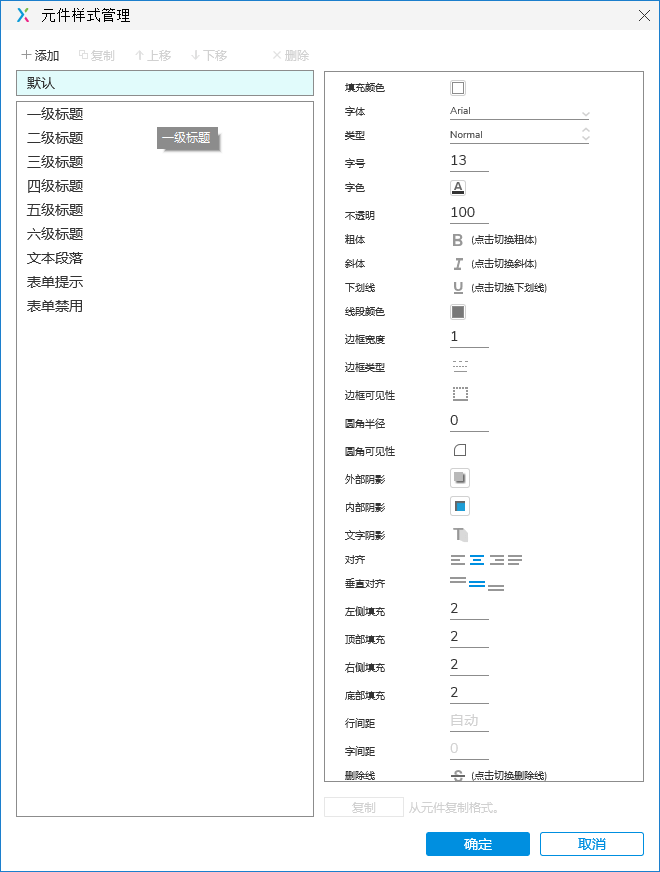Viewport: 660px width, 872px height.
Task: Click the 左侧填充 left padding field
Action: [469, 609]
